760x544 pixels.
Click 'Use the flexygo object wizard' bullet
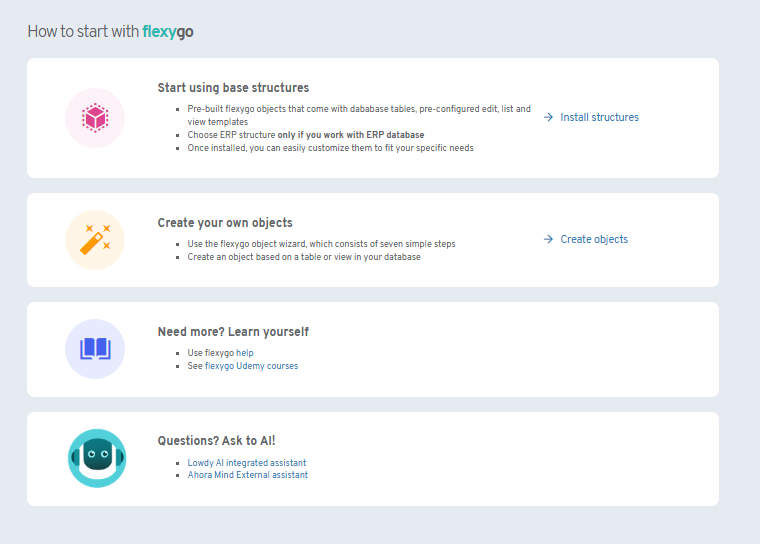[321, 244]
